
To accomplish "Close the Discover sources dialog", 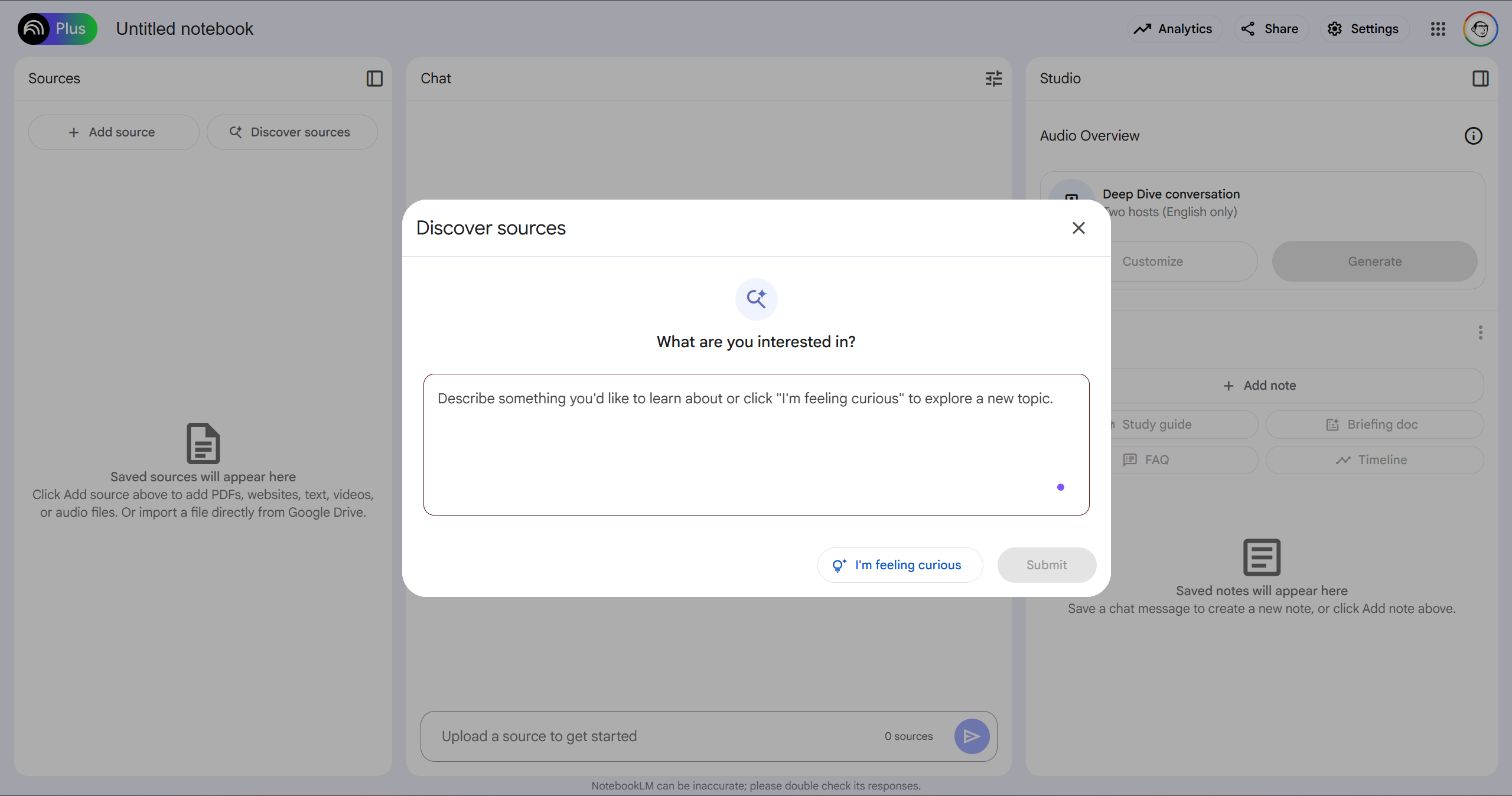I will 1078,228.
